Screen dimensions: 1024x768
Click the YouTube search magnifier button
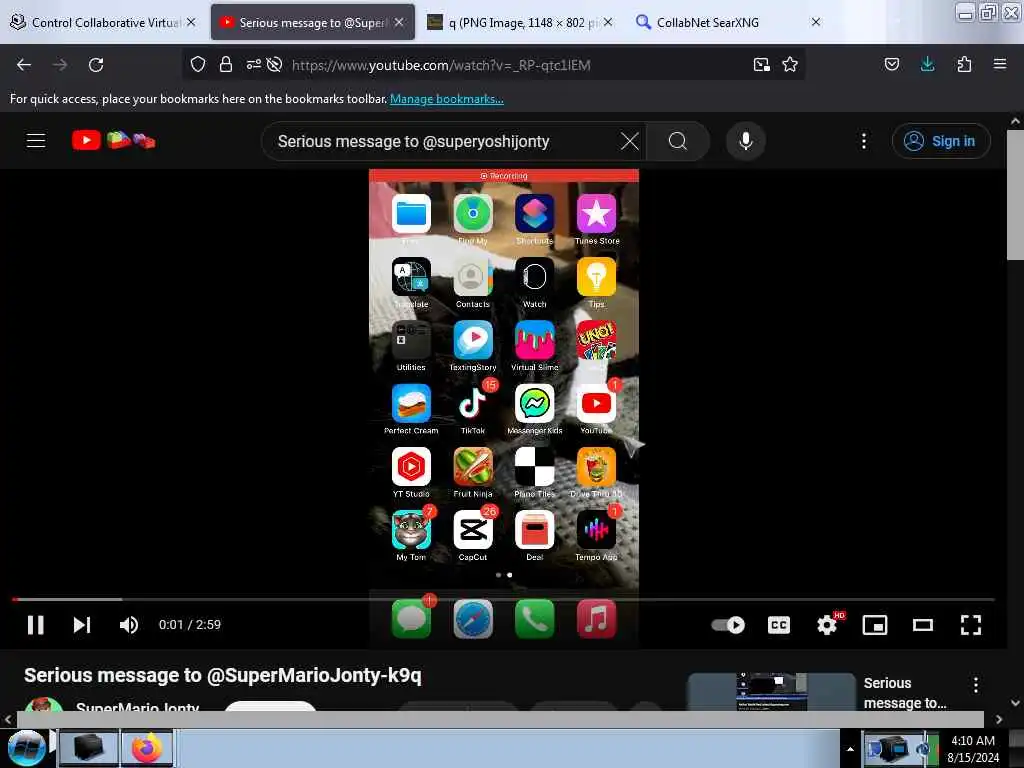coord(678,141)
